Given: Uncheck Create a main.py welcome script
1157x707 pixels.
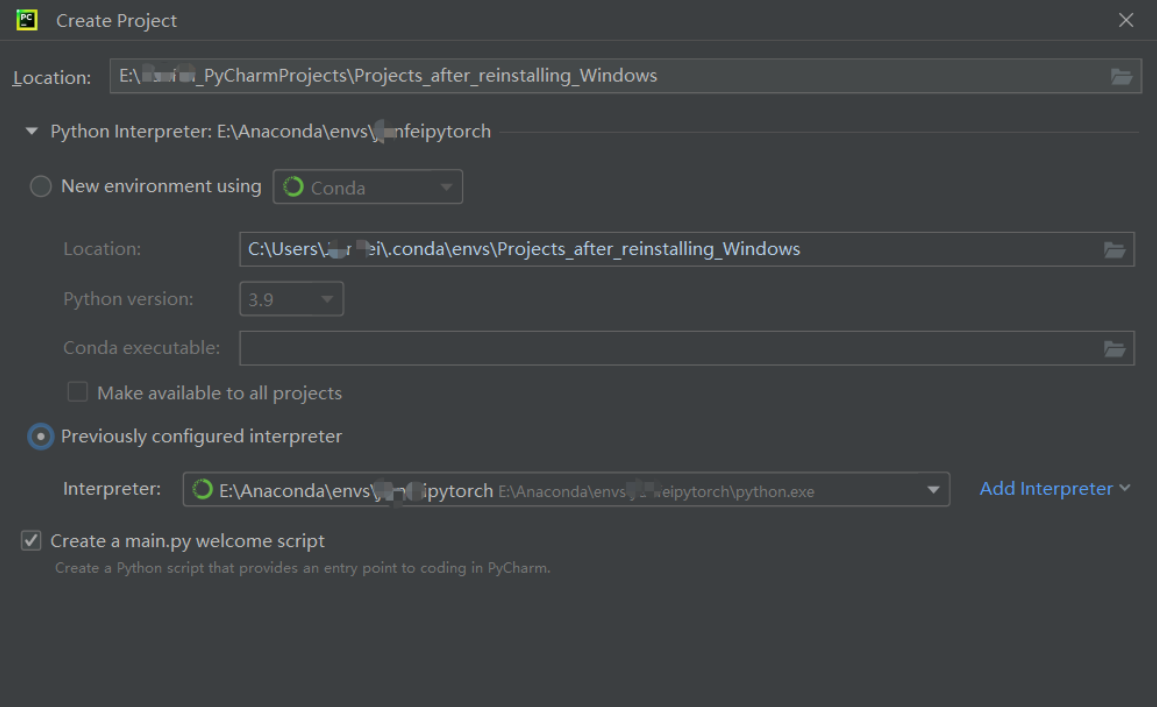Looking at the screenshot, I should pyautogui.click(x=30, y=540).
